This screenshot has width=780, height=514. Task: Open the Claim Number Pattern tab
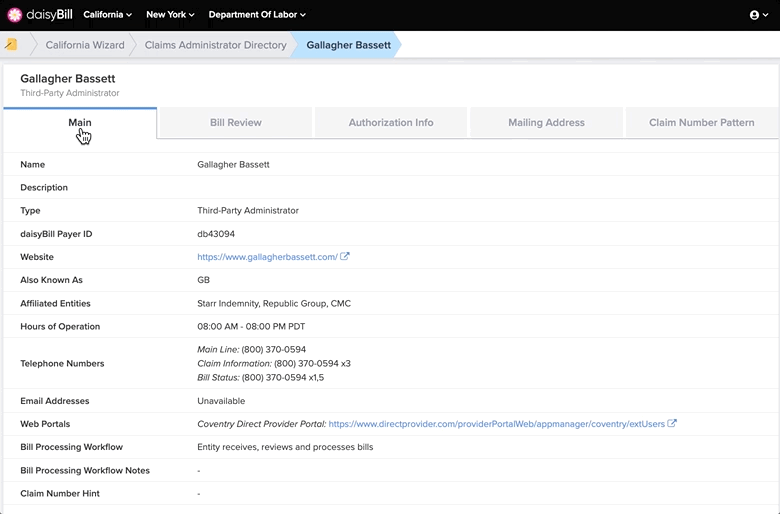tap(701, 122)
